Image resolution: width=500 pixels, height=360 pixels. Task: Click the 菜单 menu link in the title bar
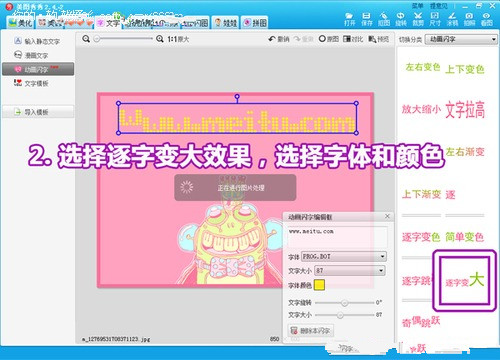(x=417, y=6)
